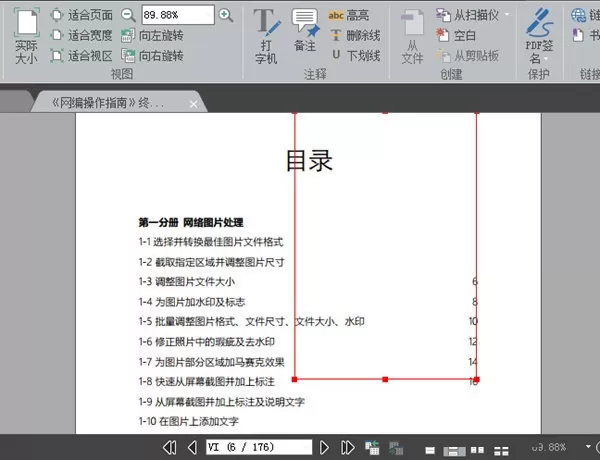This screenshot has height=460, width=600.
Task: Create PDF 从文件 from file
Action: click(412, 37)
